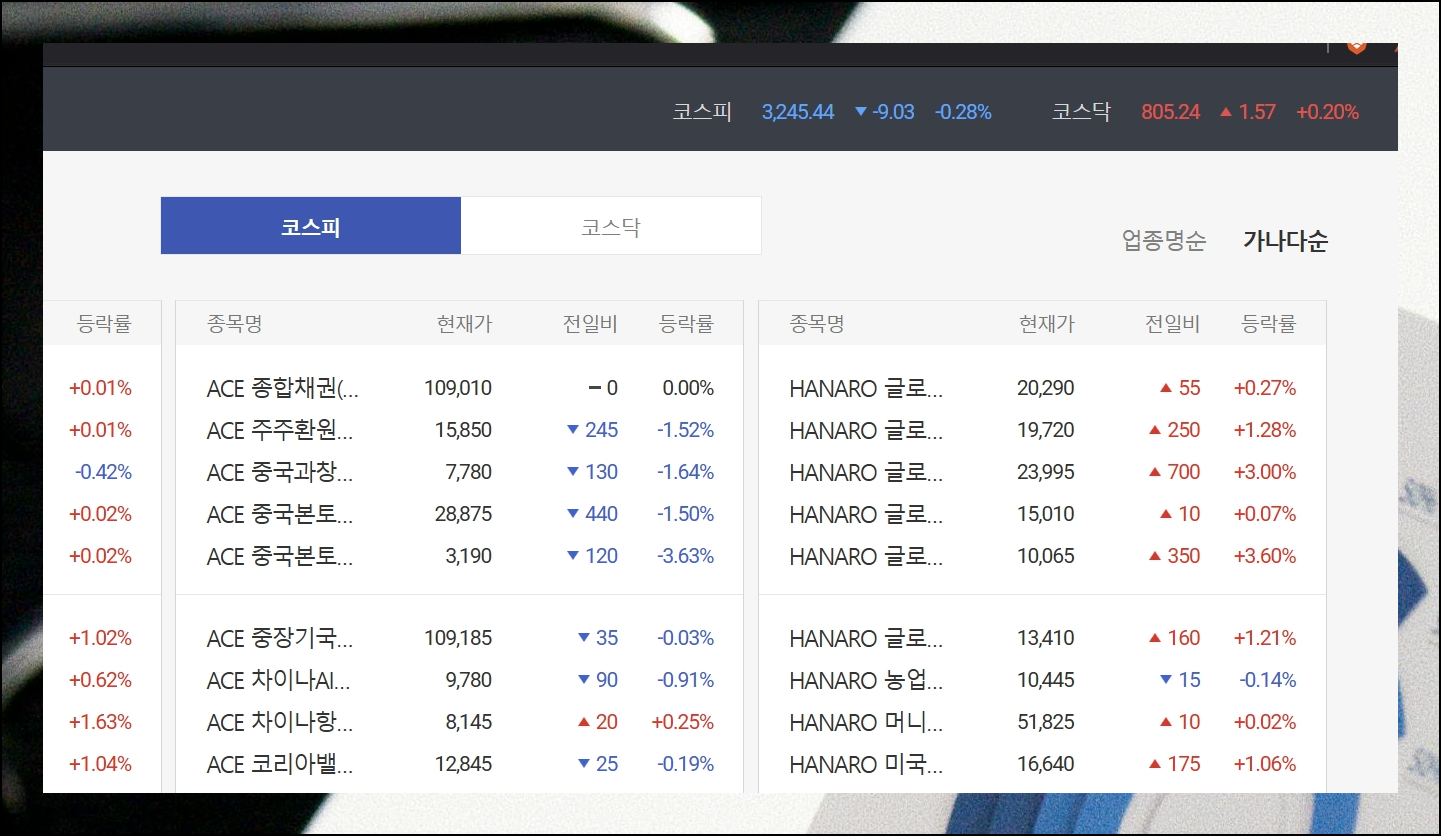The width and height of the screenshot is (1441, 836).
Task: Click the +3.60% change rate
Action: point(1265,556)
